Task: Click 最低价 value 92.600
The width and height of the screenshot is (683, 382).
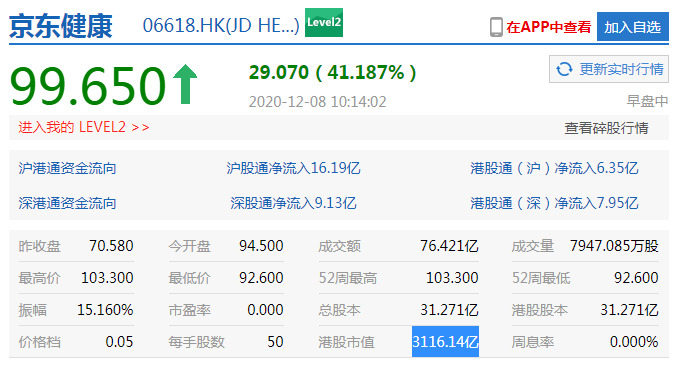Action: tap(261, 277)
